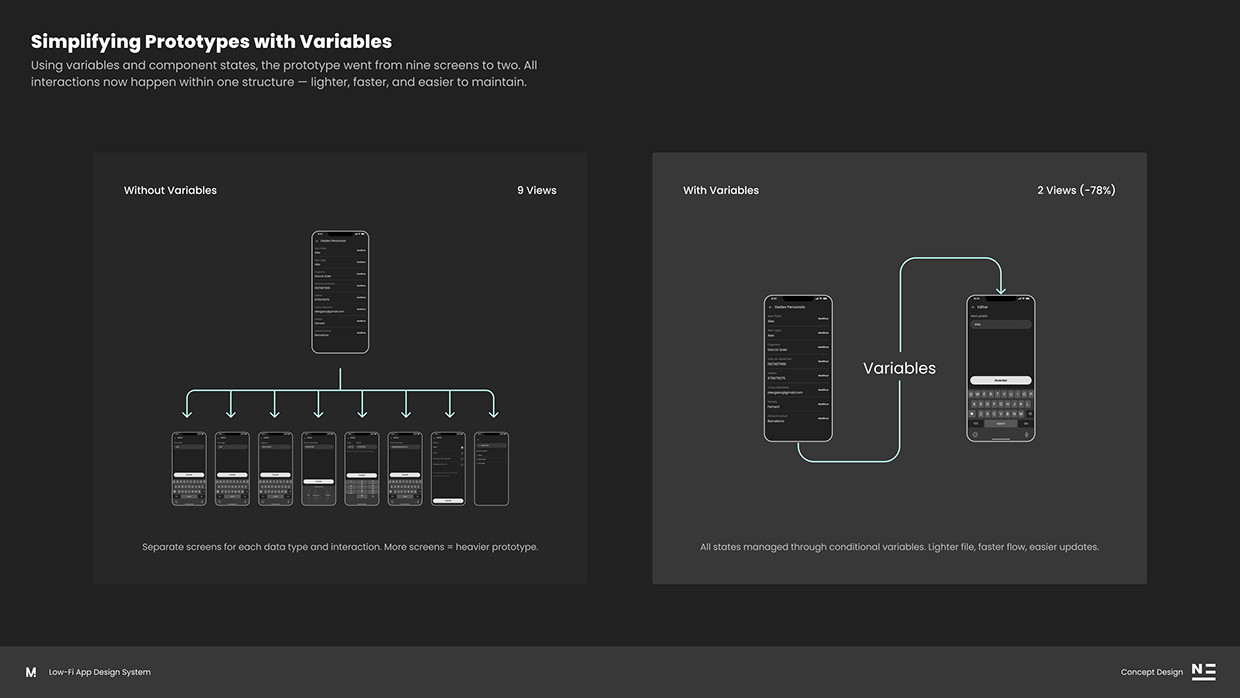Click the large Variables label
Screen dimensions: 1240x698
pos(899,368)
